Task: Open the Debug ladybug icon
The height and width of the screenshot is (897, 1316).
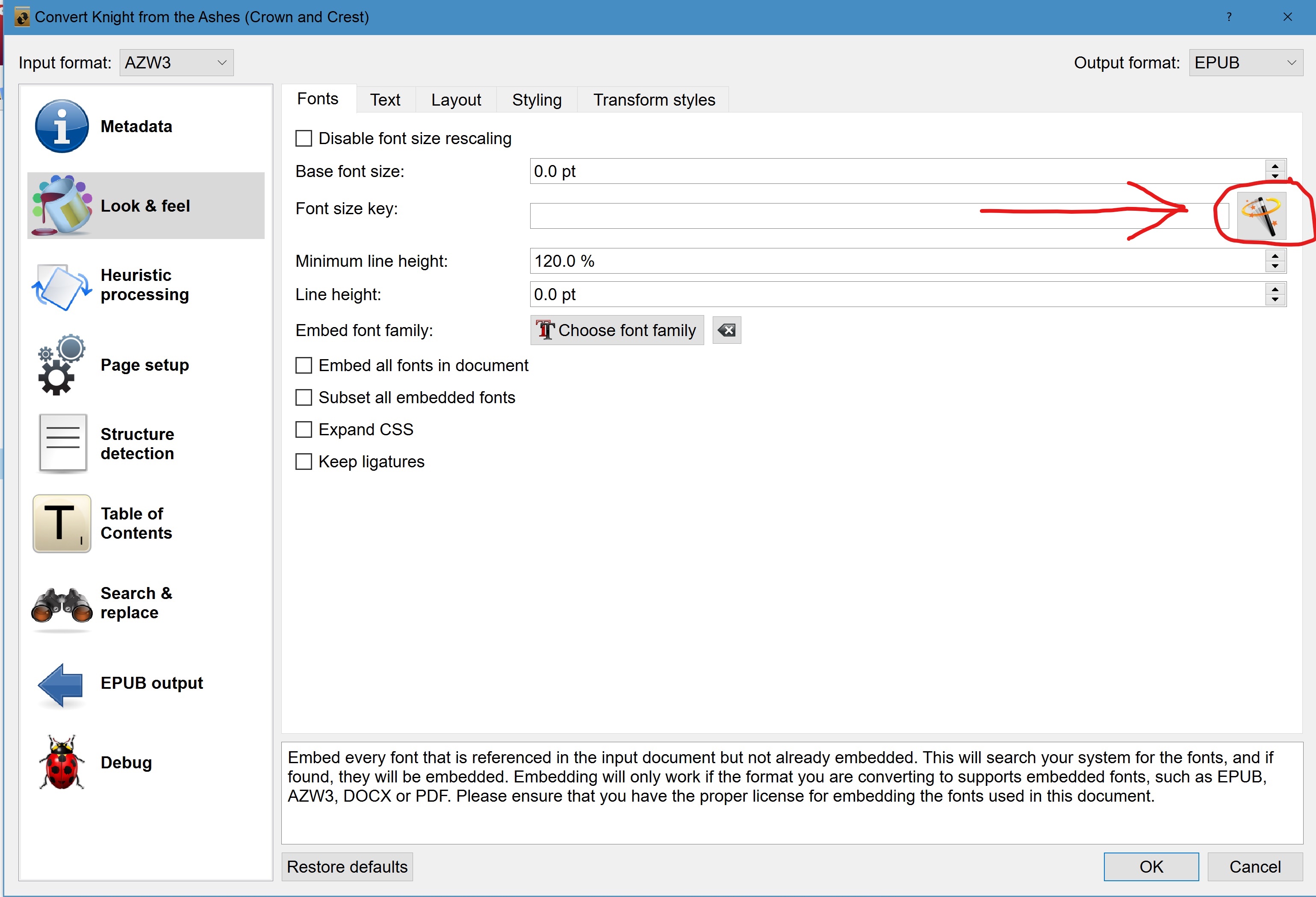Action: 62,762
